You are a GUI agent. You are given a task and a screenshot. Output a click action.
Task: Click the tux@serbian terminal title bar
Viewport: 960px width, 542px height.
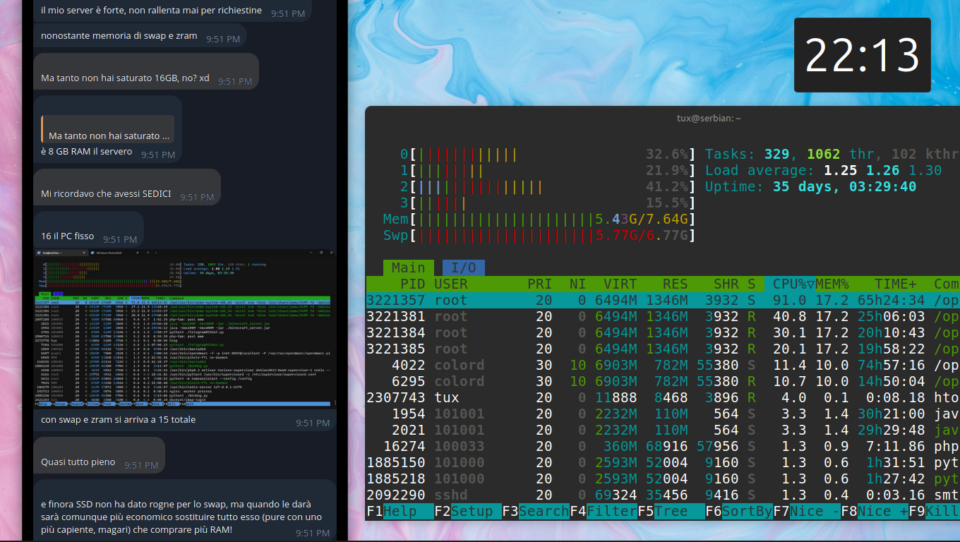point(708,118)
